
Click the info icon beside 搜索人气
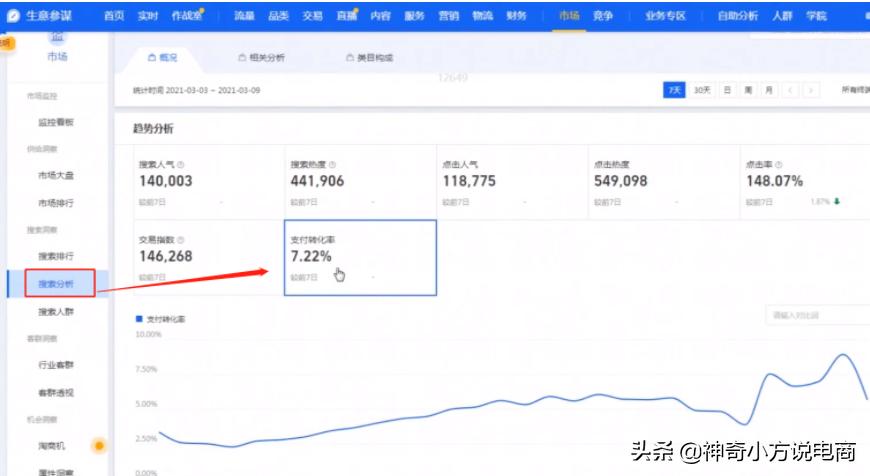180,165
